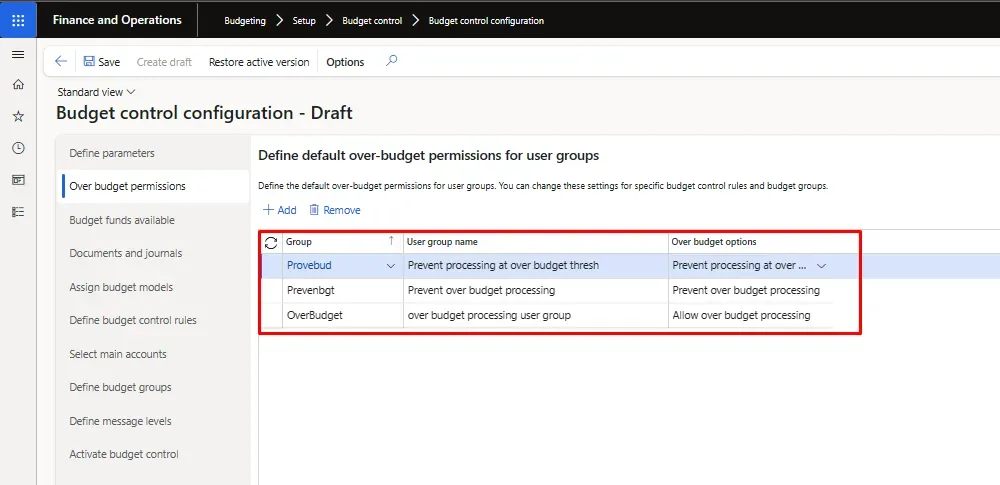This screenshot has height=485, width=1000.
Task: Click 'Allow over budget processing' cell
Action: click(x=751, y=315)
